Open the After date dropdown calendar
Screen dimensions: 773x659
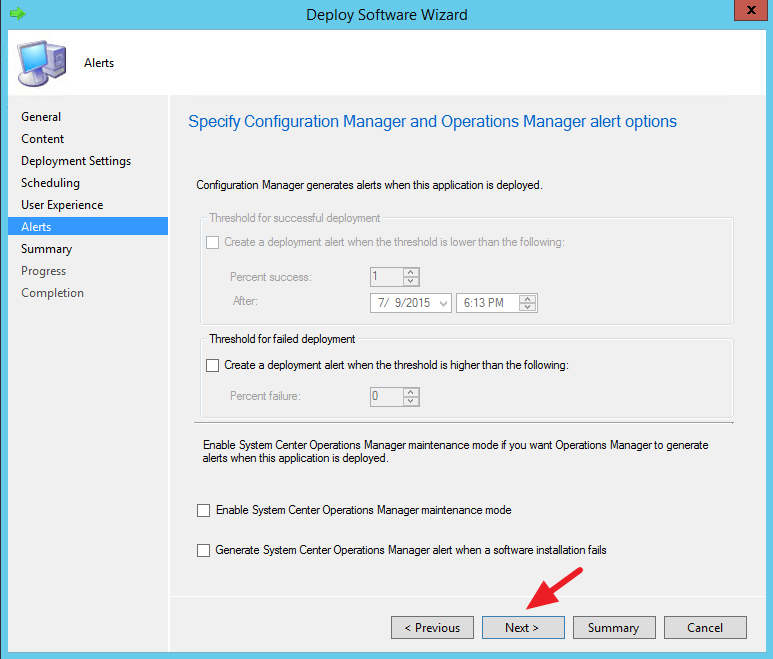[x=443, y=303]
